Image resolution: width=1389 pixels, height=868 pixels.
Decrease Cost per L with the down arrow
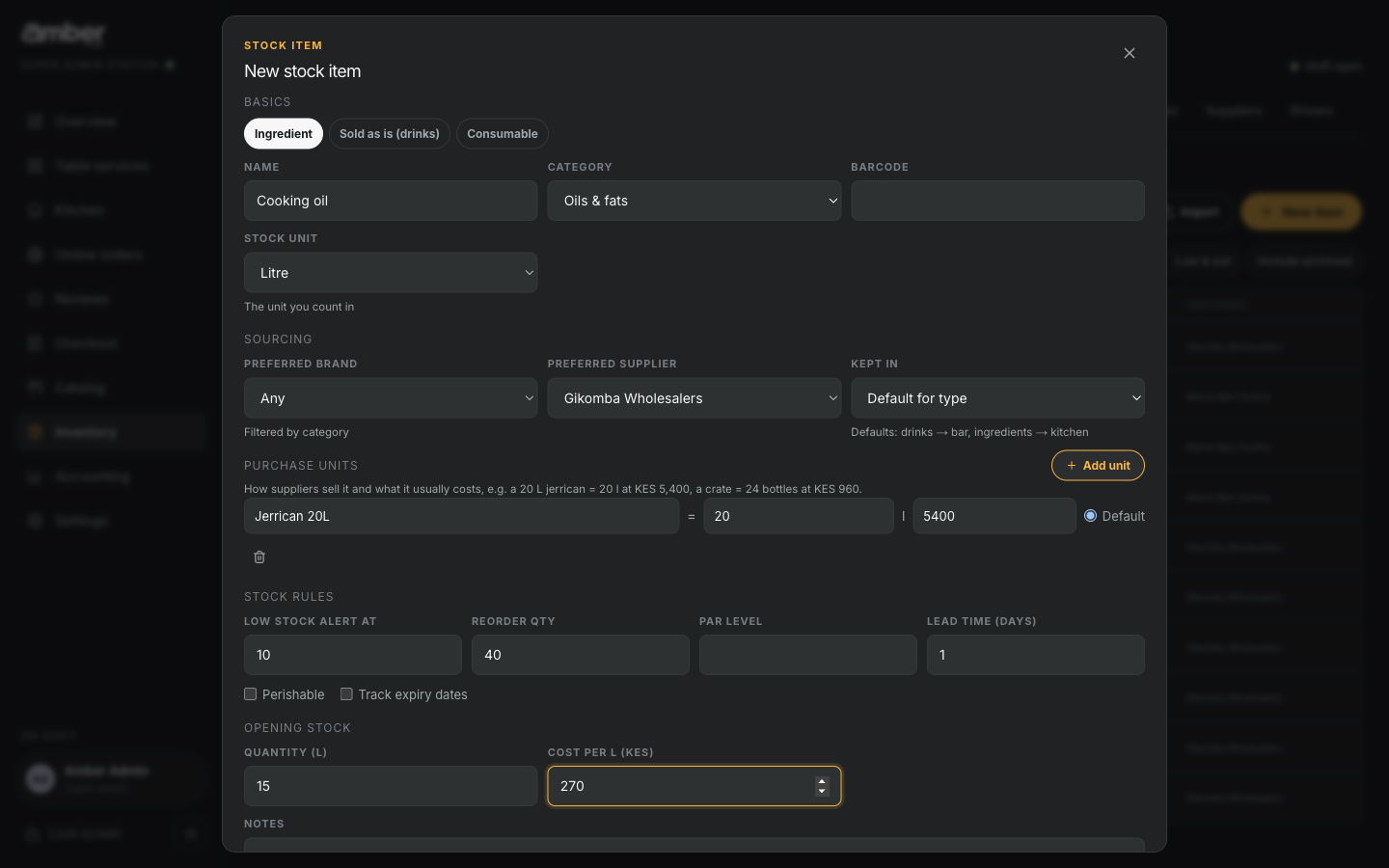click(822, 792)
